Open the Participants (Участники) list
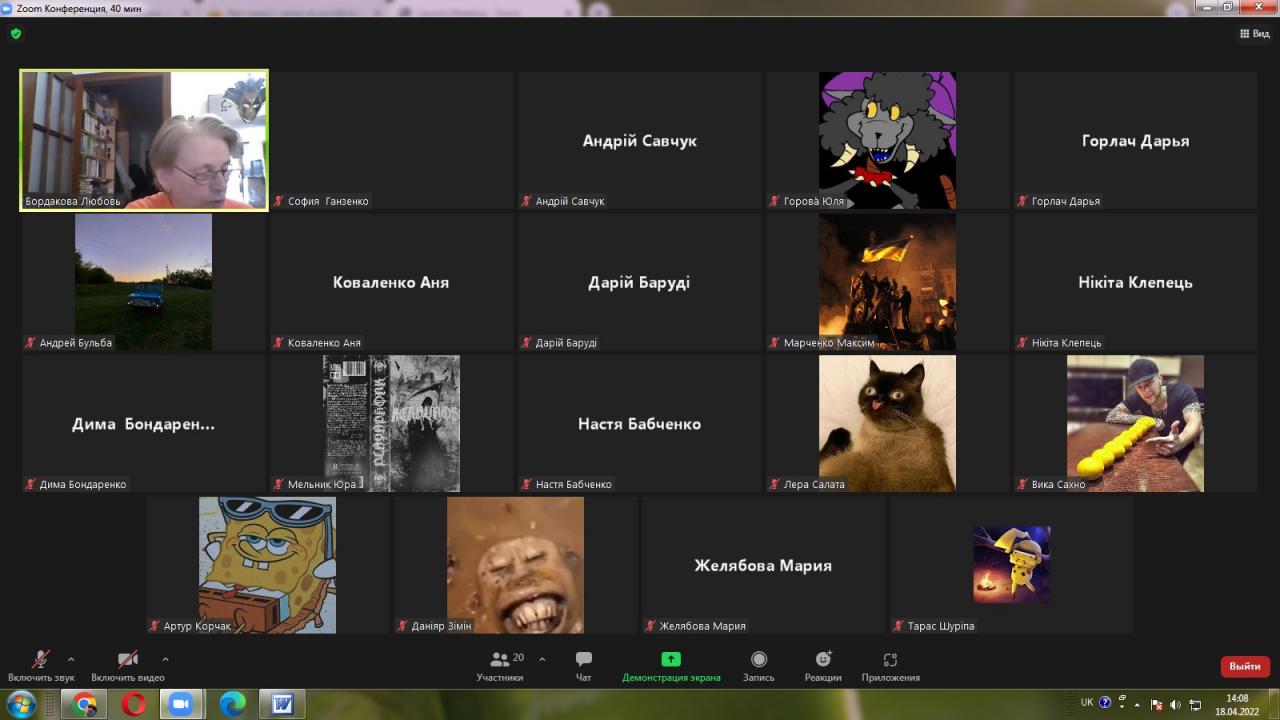 (x=500, y=665)
